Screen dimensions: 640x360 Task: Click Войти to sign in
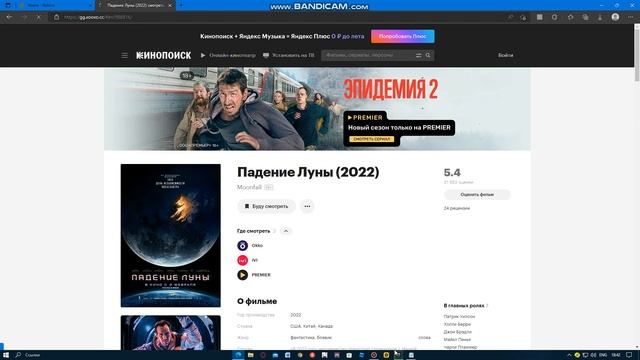[505, 55]
